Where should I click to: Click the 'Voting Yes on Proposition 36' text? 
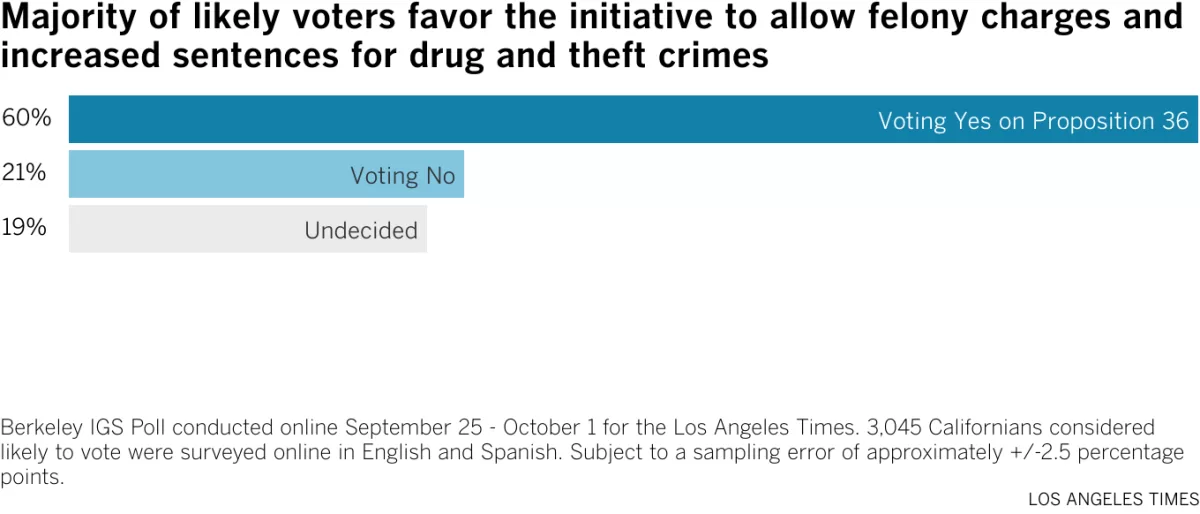pyautogui.click(x=1033, y=121)
